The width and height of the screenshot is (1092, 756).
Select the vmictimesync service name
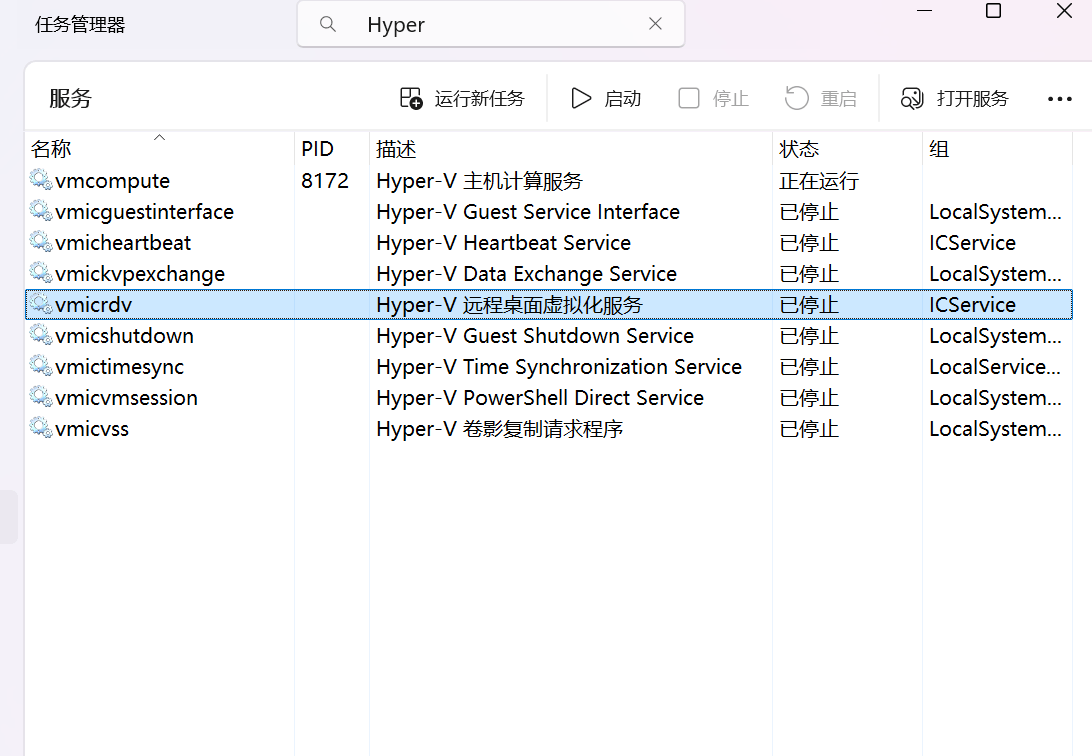(x=120, y=367)
